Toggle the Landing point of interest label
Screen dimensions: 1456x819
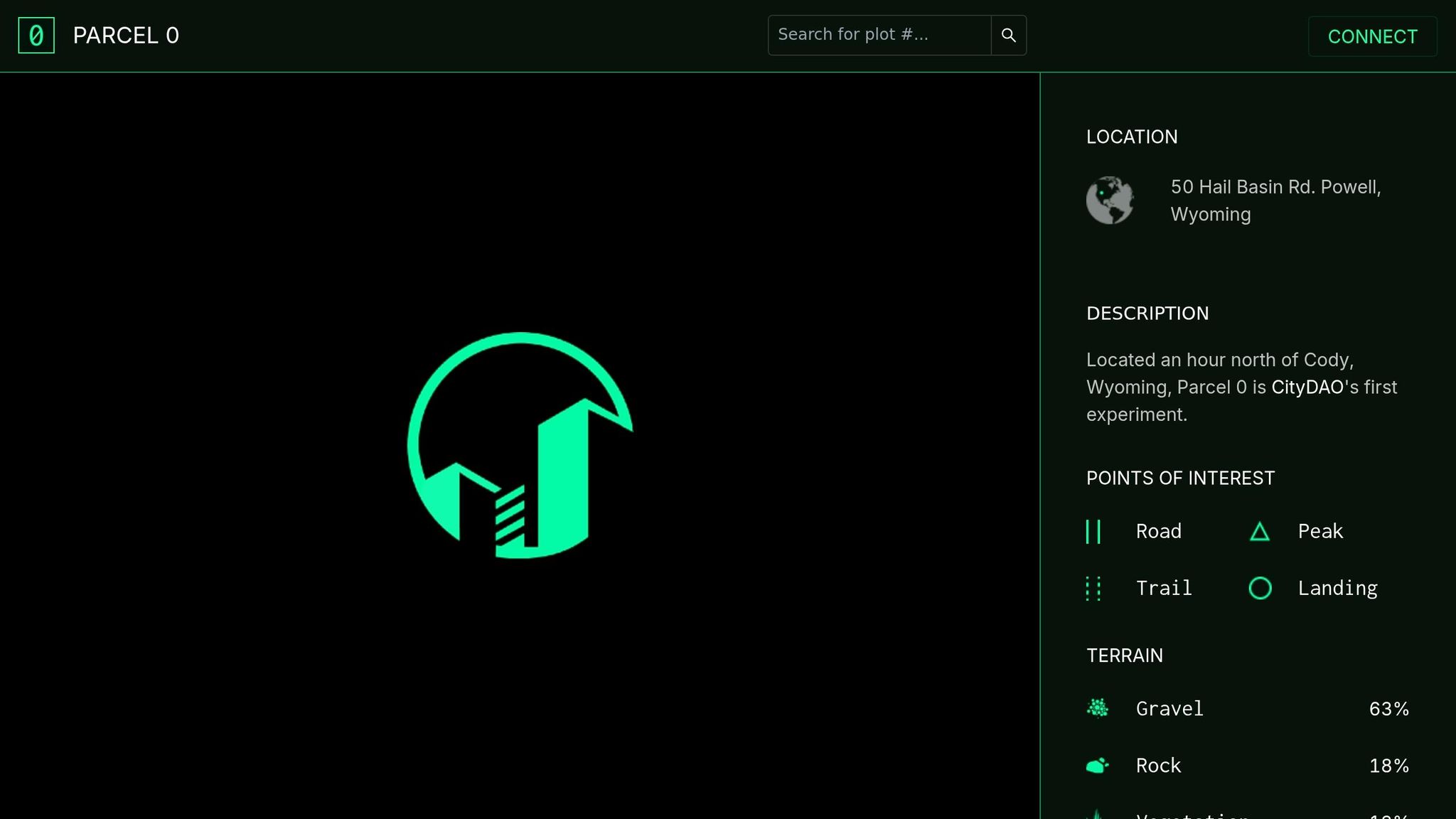tap(1337, 589)
